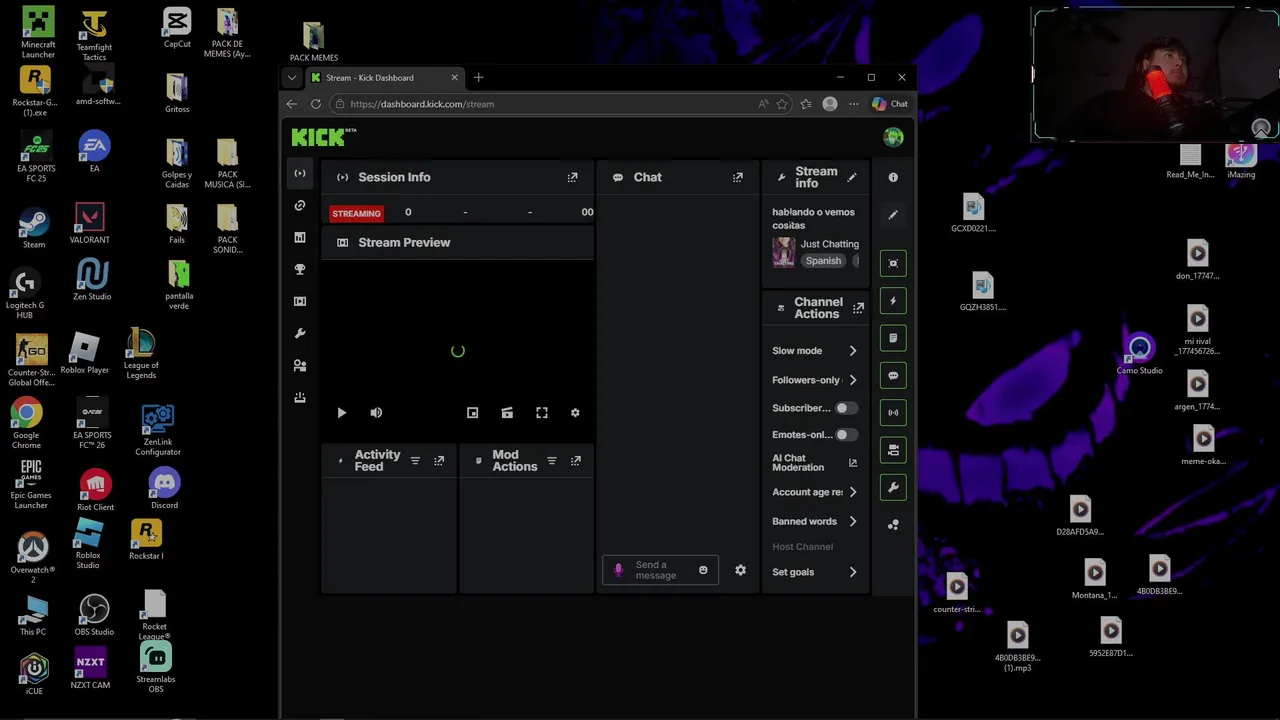
Task: Open the wrench settings icon in left sidebar
Action: coord(300,333)
